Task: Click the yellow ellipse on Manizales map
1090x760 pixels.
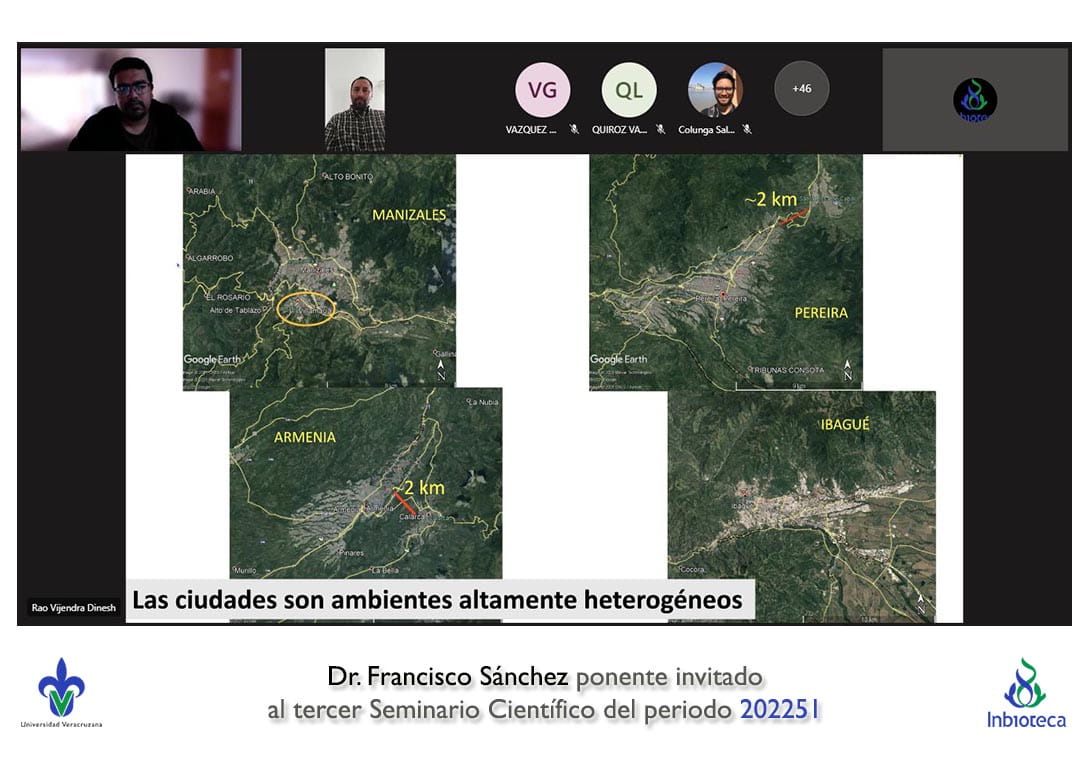Action: point(305,309)
